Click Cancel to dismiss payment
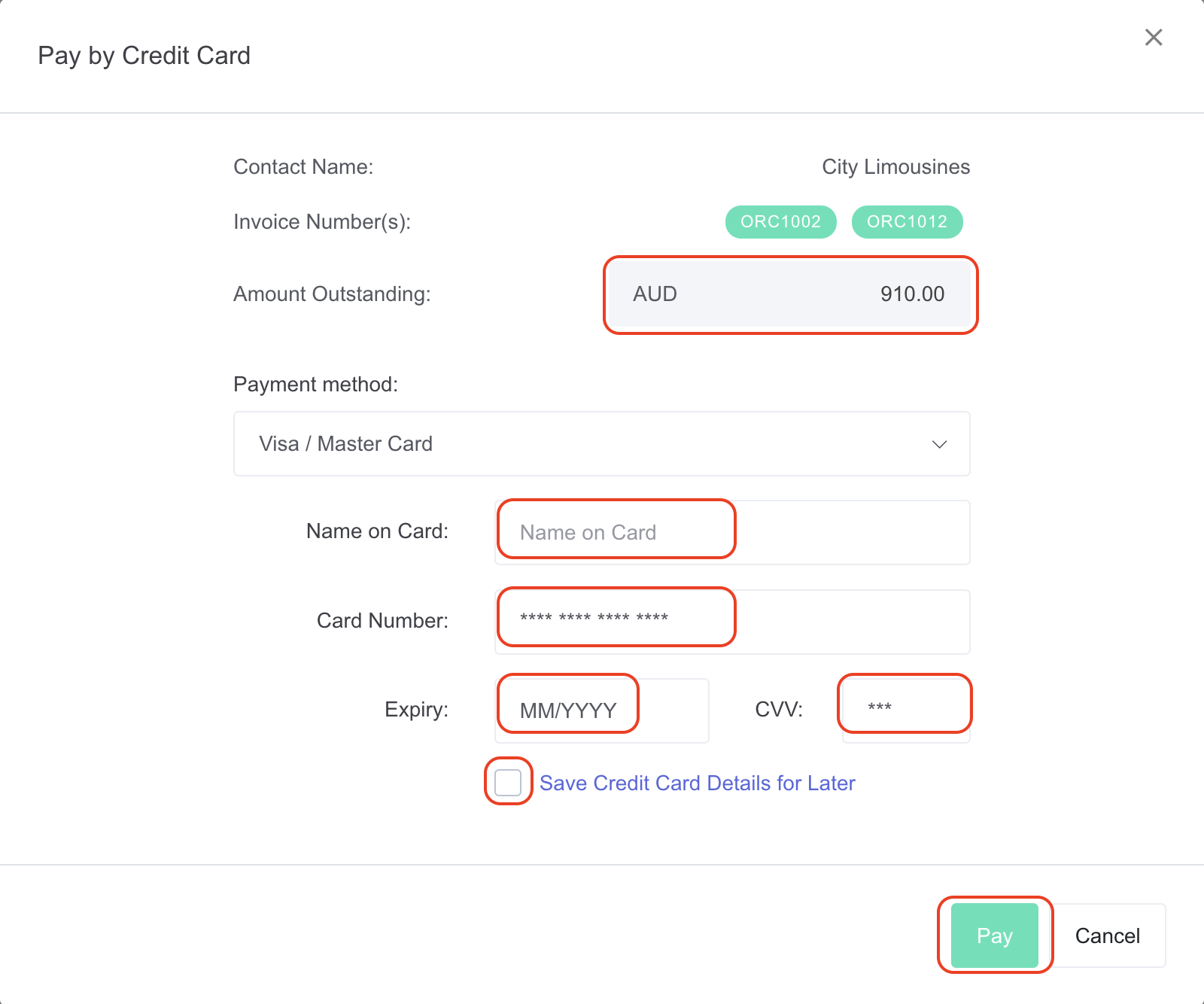 coord(1107,936)
